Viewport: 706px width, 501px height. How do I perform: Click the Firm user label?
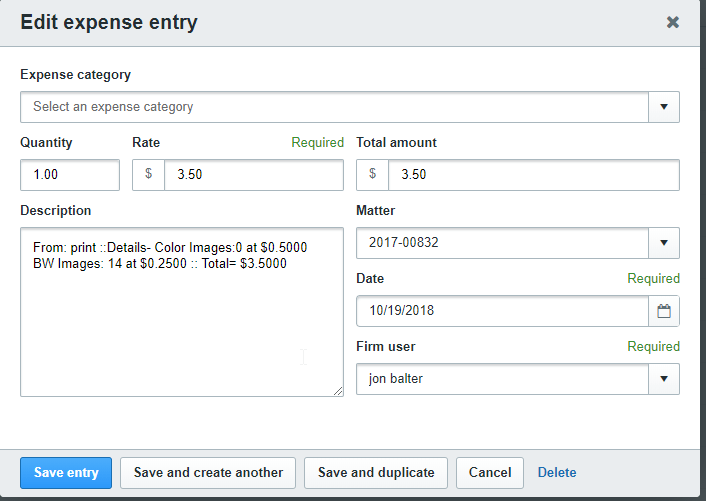386,347
